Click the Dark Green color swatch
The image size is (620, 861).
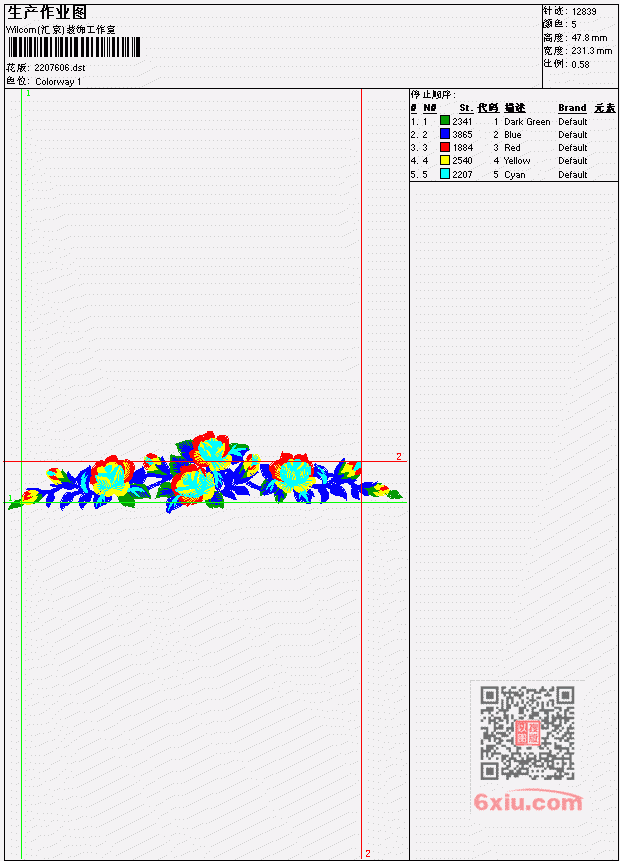(x=445, y=121)
